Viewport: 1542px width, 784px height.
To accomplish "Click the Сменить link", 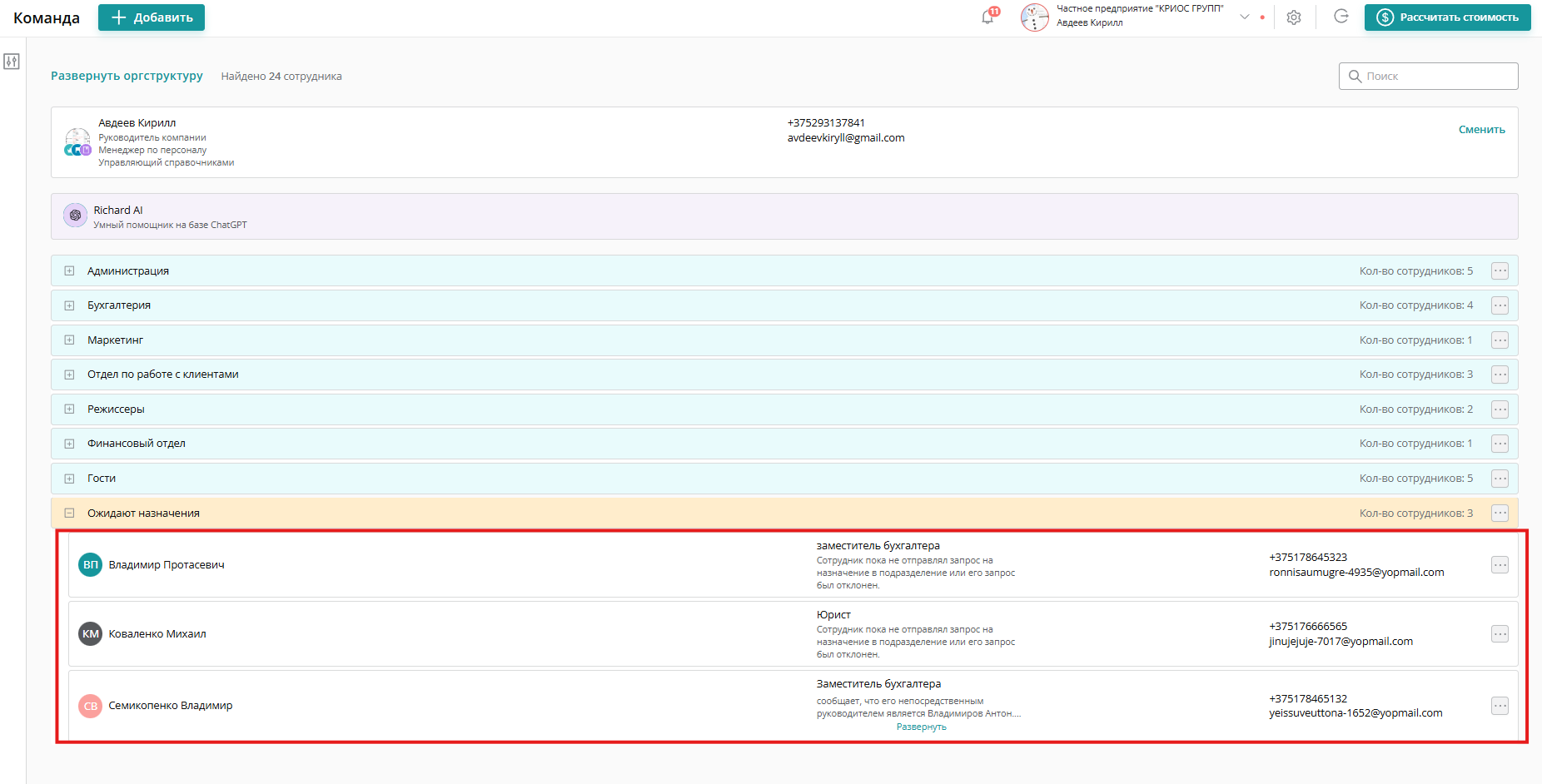I will (x=1481, y=130).
